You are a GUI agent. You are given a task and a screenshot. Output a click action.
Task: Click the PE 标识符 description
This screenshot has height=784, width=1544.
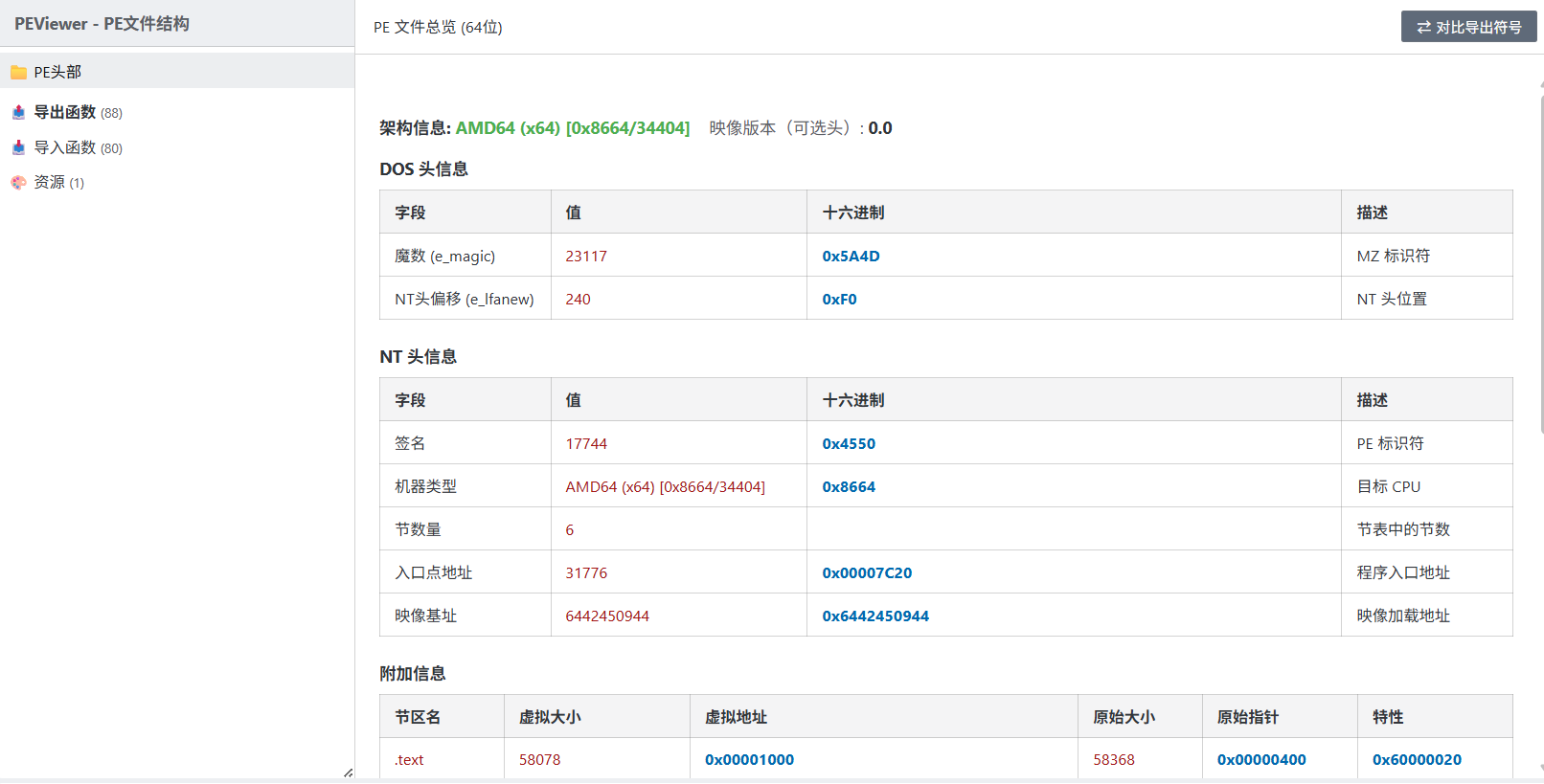(x=1390, y=443)
